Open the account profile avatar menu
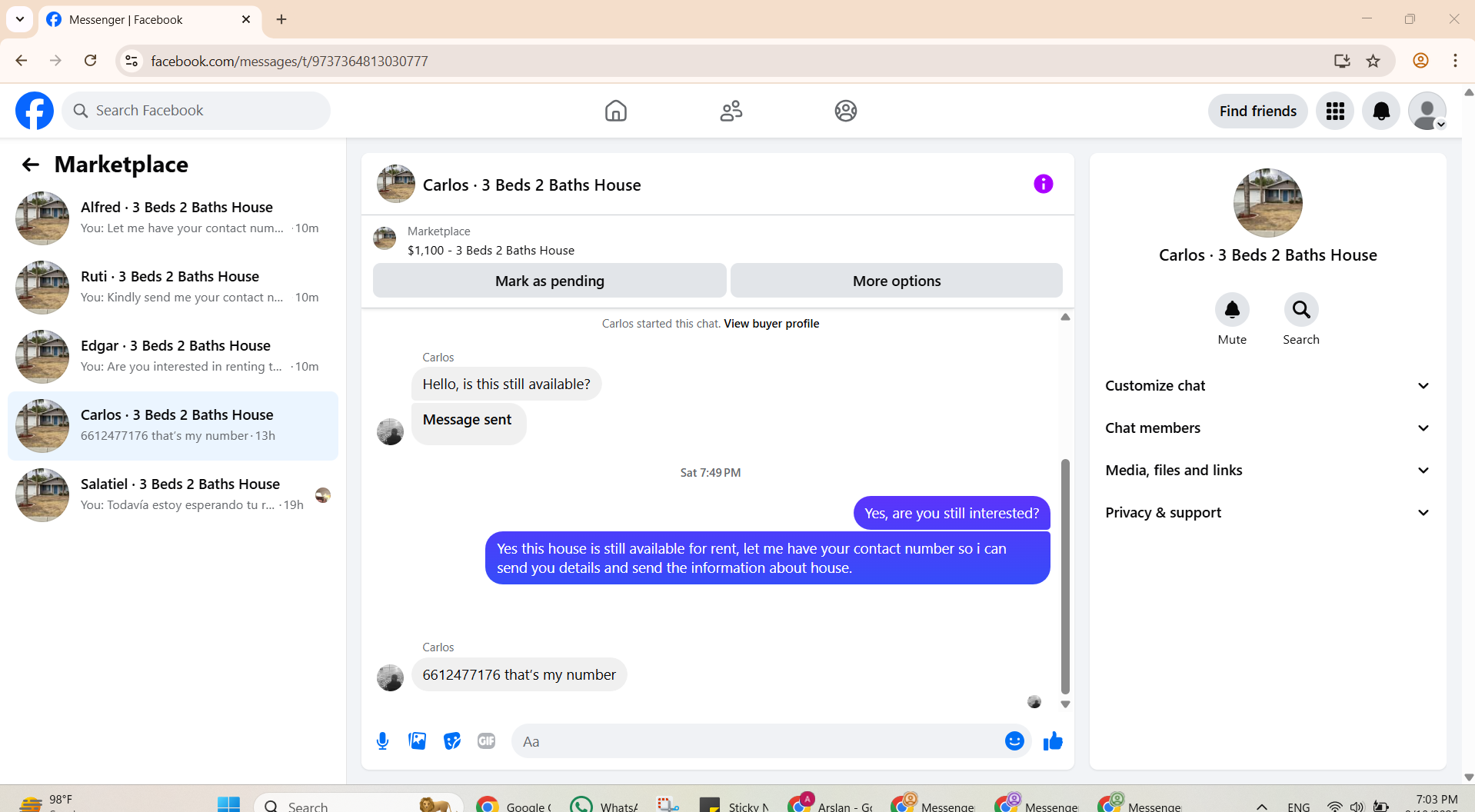Viewport: 1475px width, 812px height. point(1427,111)
